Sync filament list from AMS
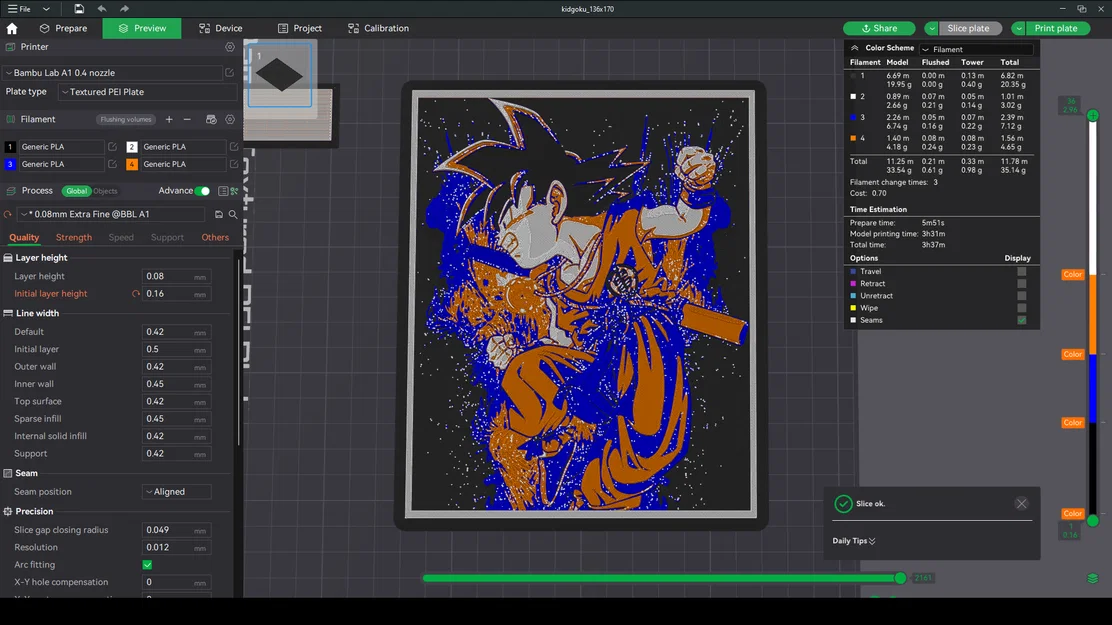The width and height of the screenshot is (1112, 625). (211, 119)
